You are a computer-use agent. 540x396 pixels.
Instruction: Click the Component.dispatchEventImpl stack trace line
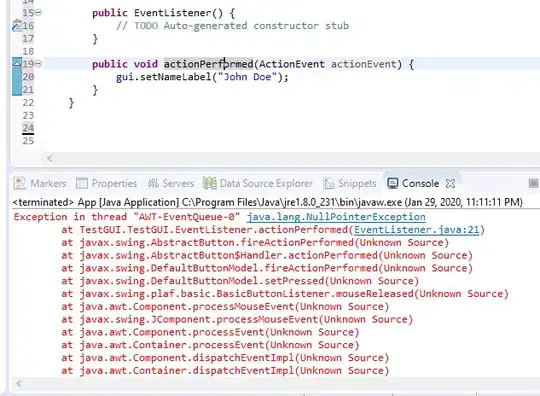(225, 358)
